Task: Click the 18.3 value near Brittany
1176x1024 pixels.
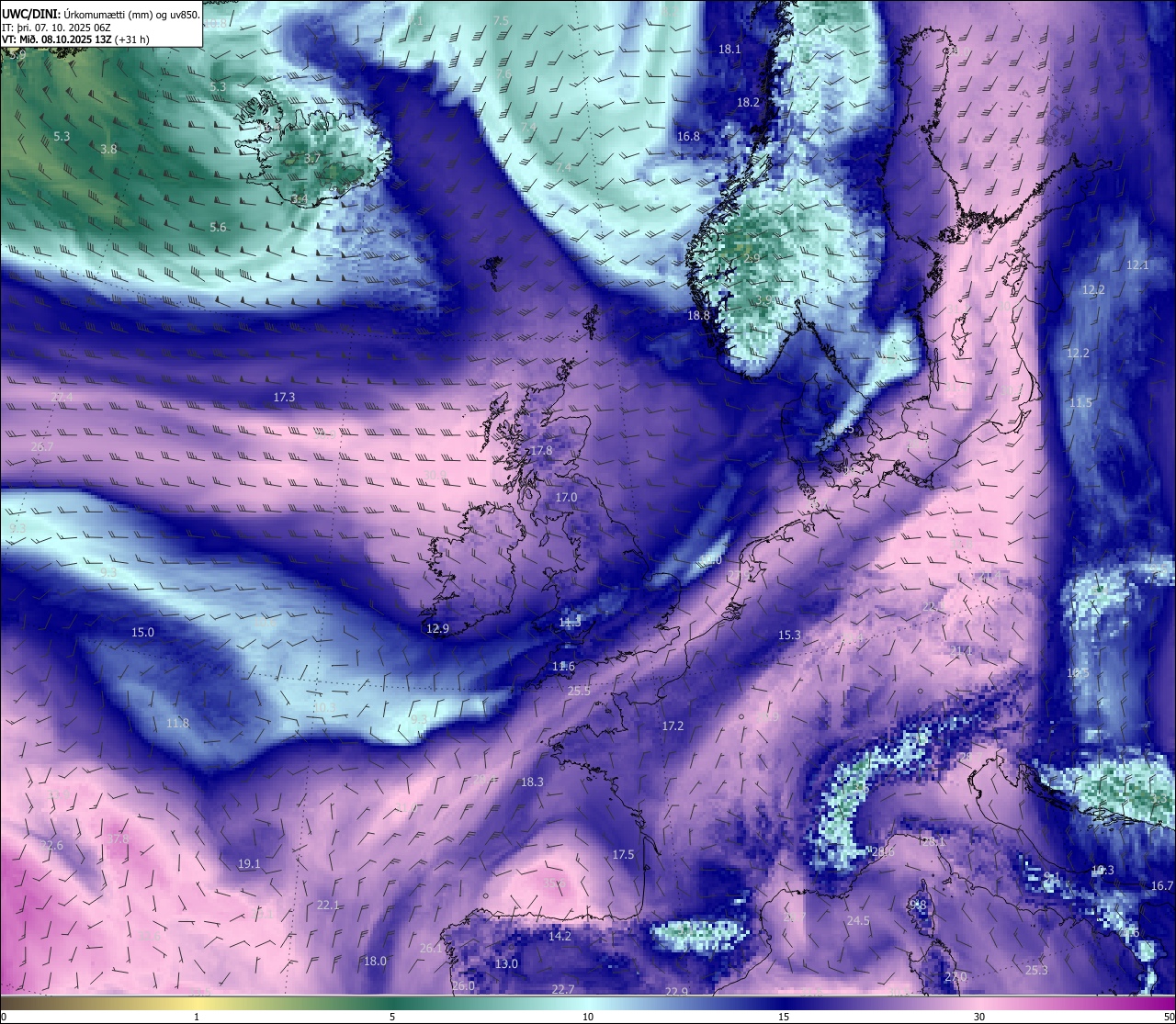Action: pyautogui.click(x=532, y=782)
